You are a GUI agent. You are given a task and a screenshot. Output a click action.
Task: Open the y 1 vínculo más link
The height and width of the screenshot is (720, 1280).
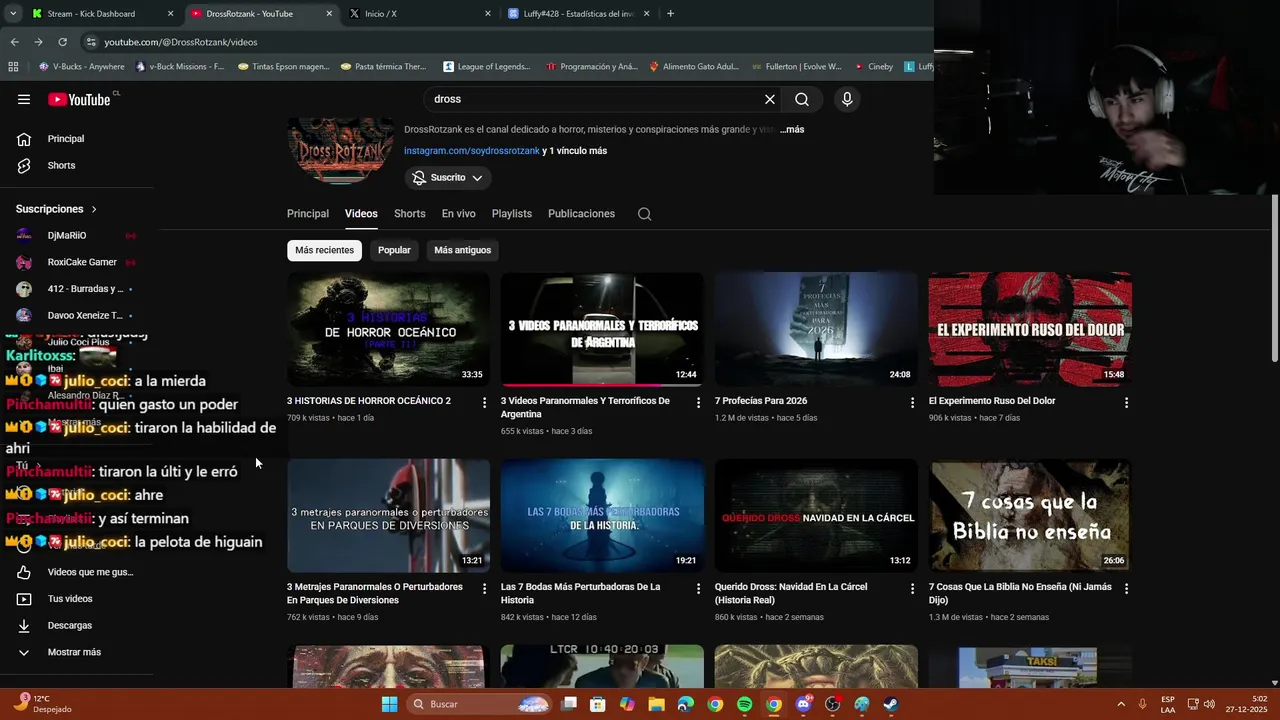click(575, 151)
